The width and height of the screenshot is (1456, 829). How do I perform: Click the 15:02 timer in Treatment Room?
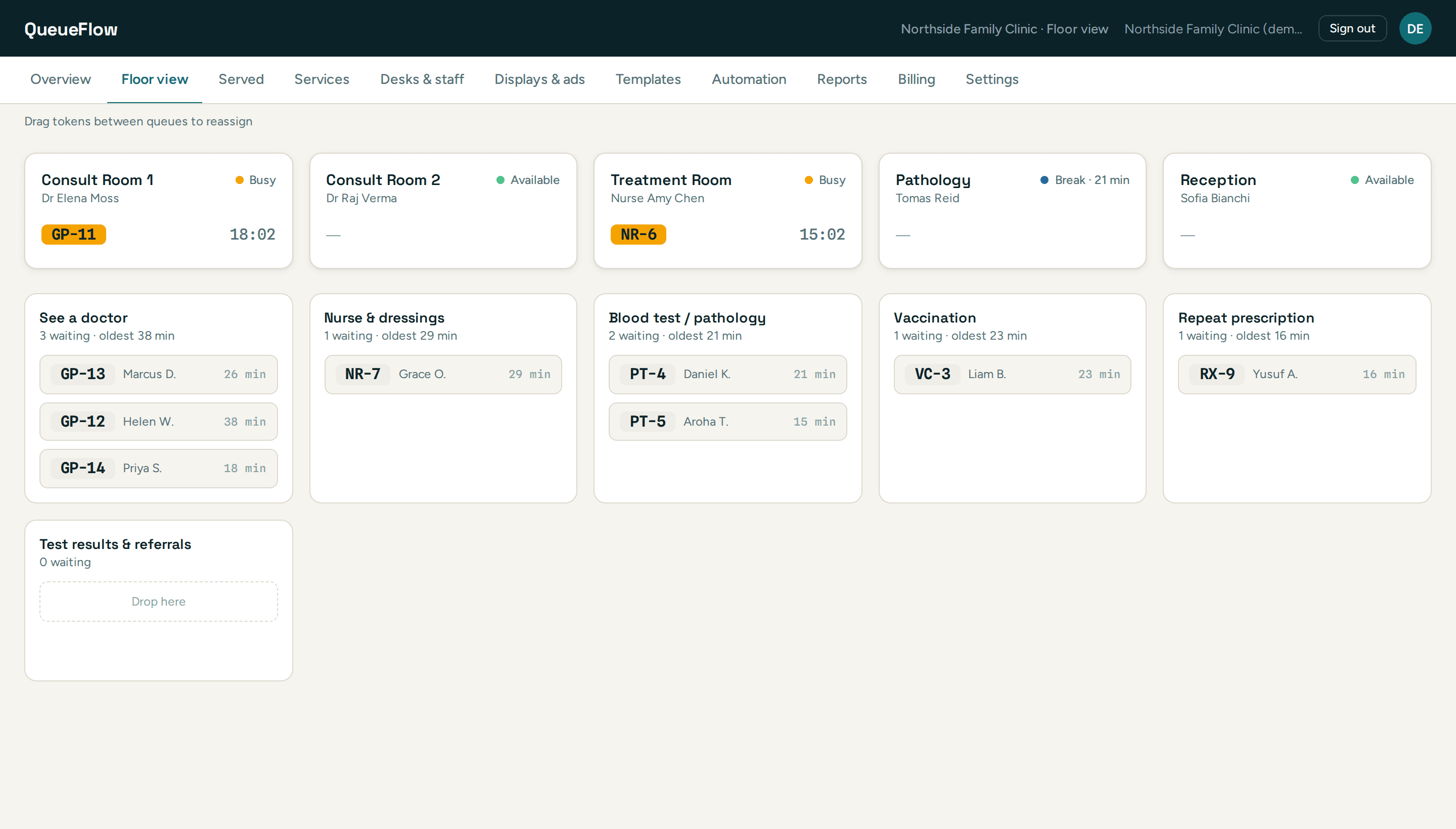pos(822,234)
